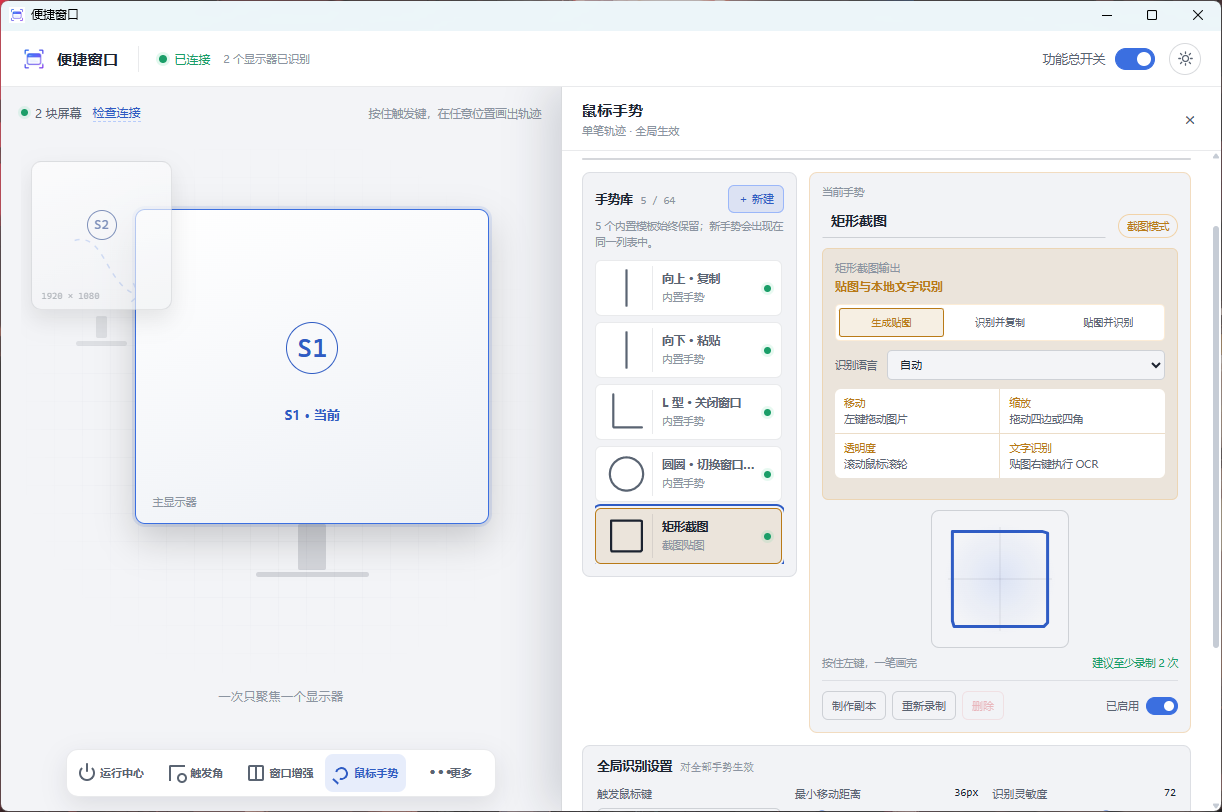Select the S1 main display

(312, 366)
